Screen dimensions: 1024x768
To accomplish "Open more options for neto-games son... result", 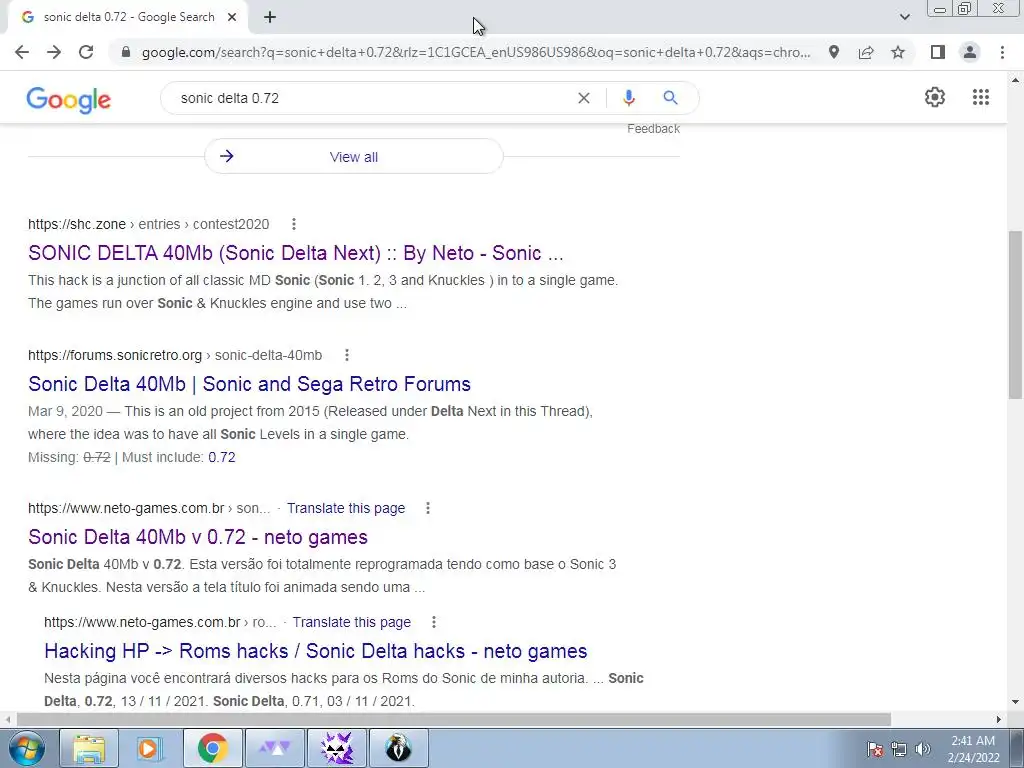I will (x=428, y=508).
